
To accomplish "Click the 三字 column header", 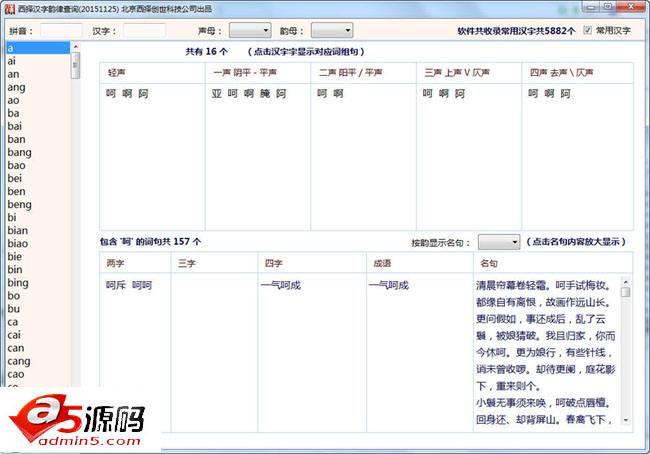I will [214, 263].
